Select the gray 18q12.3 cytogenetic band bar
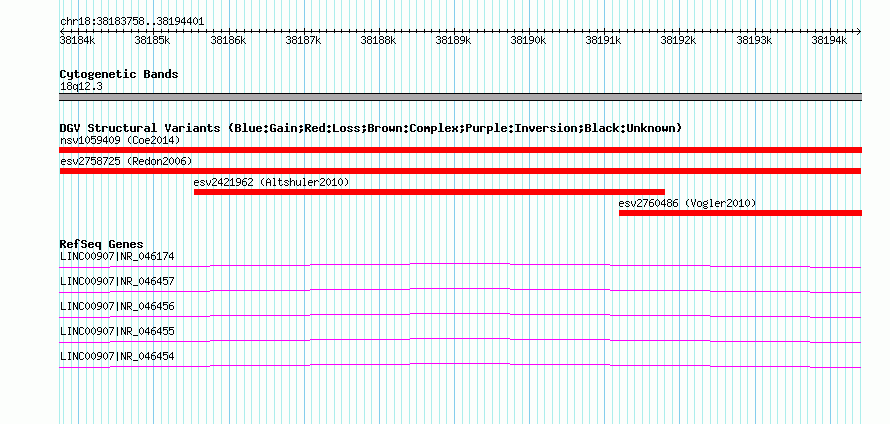Image resolution: width=890 pixels, height=424 pixels. (460, 96)
